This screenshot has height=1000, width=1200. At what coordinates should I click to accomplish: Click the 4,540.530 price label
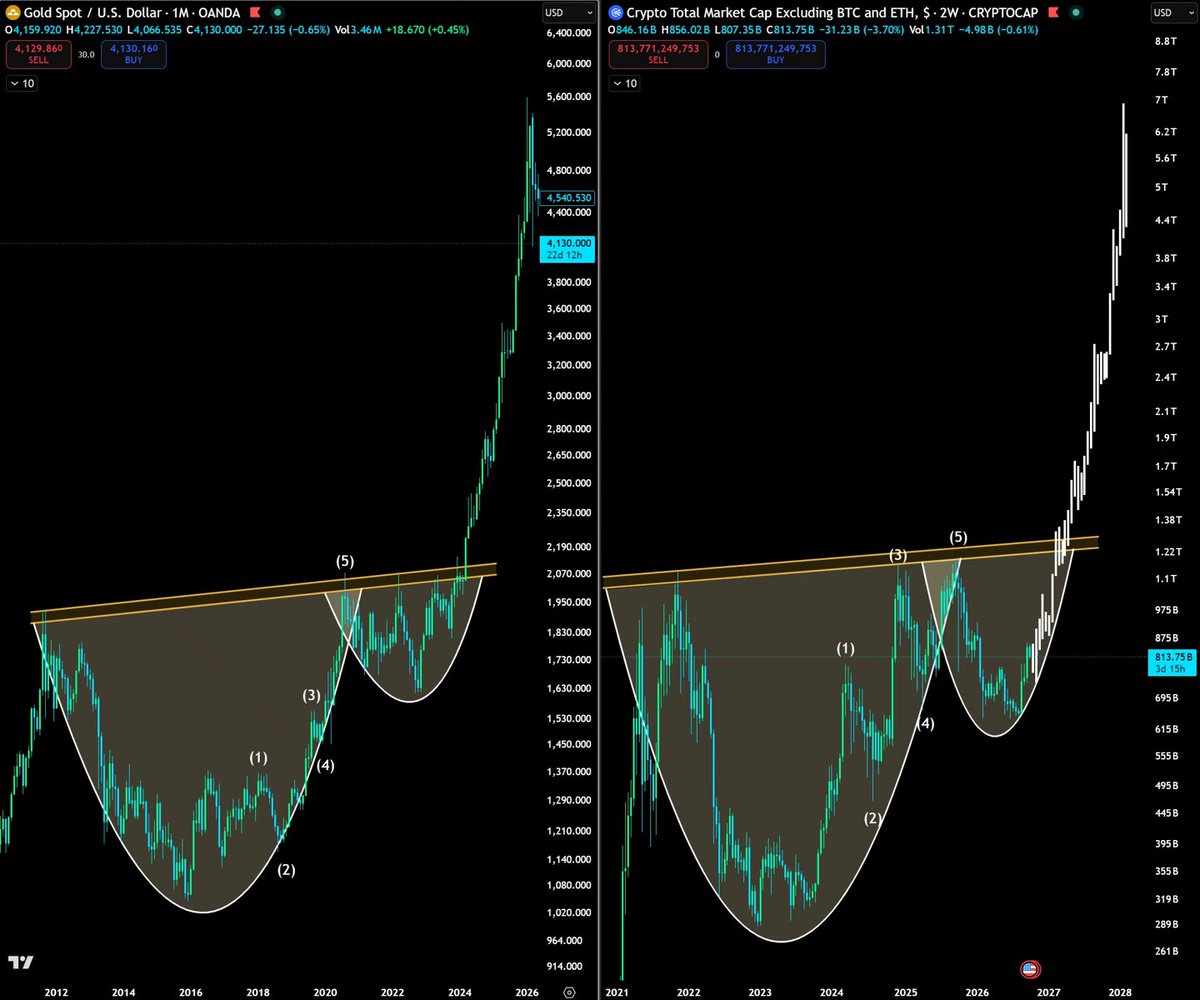point(567,198)
